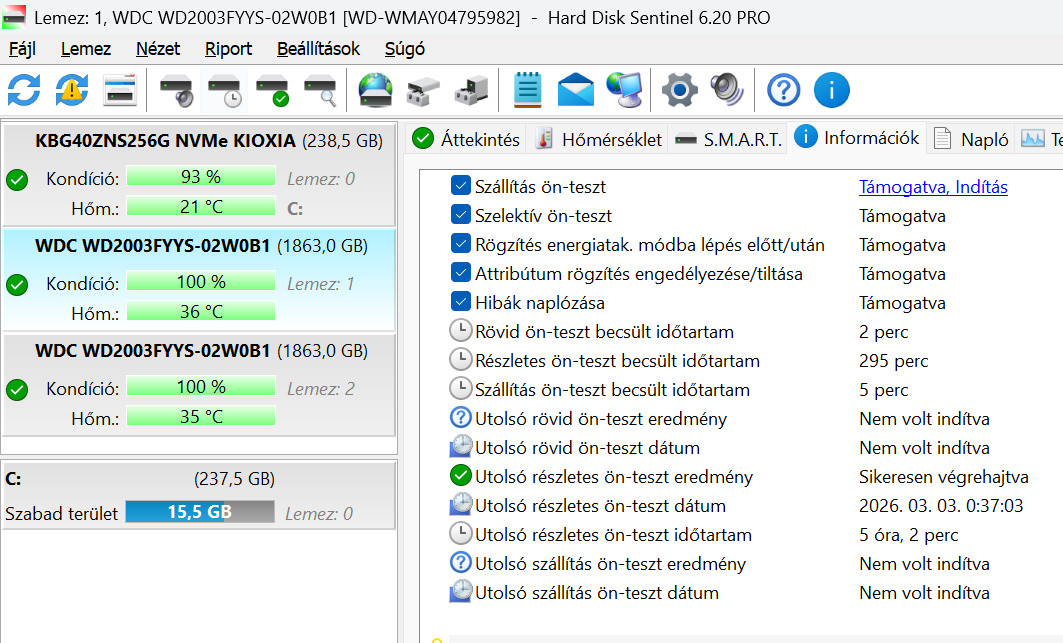Switch to the S.M.A.R.T. tab
This screenshot has width=1063, height=643.
click(729, 139)
